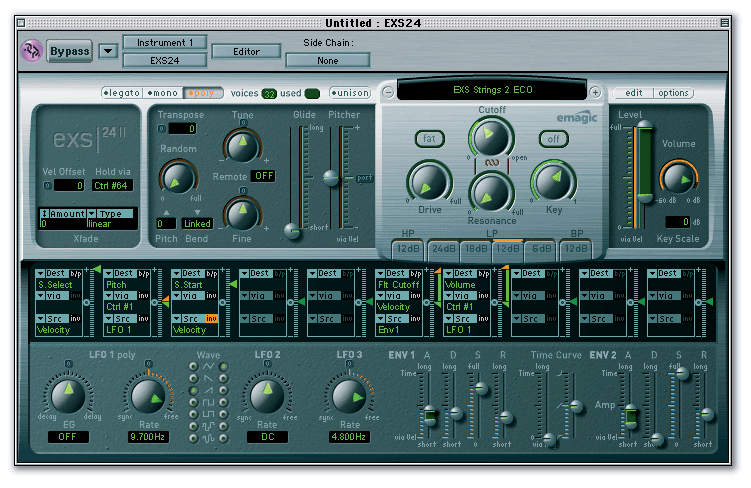This screenshot has width=751, height=488.
Task: Select square wave for LFO 1
Action: (x=193, y=402)
